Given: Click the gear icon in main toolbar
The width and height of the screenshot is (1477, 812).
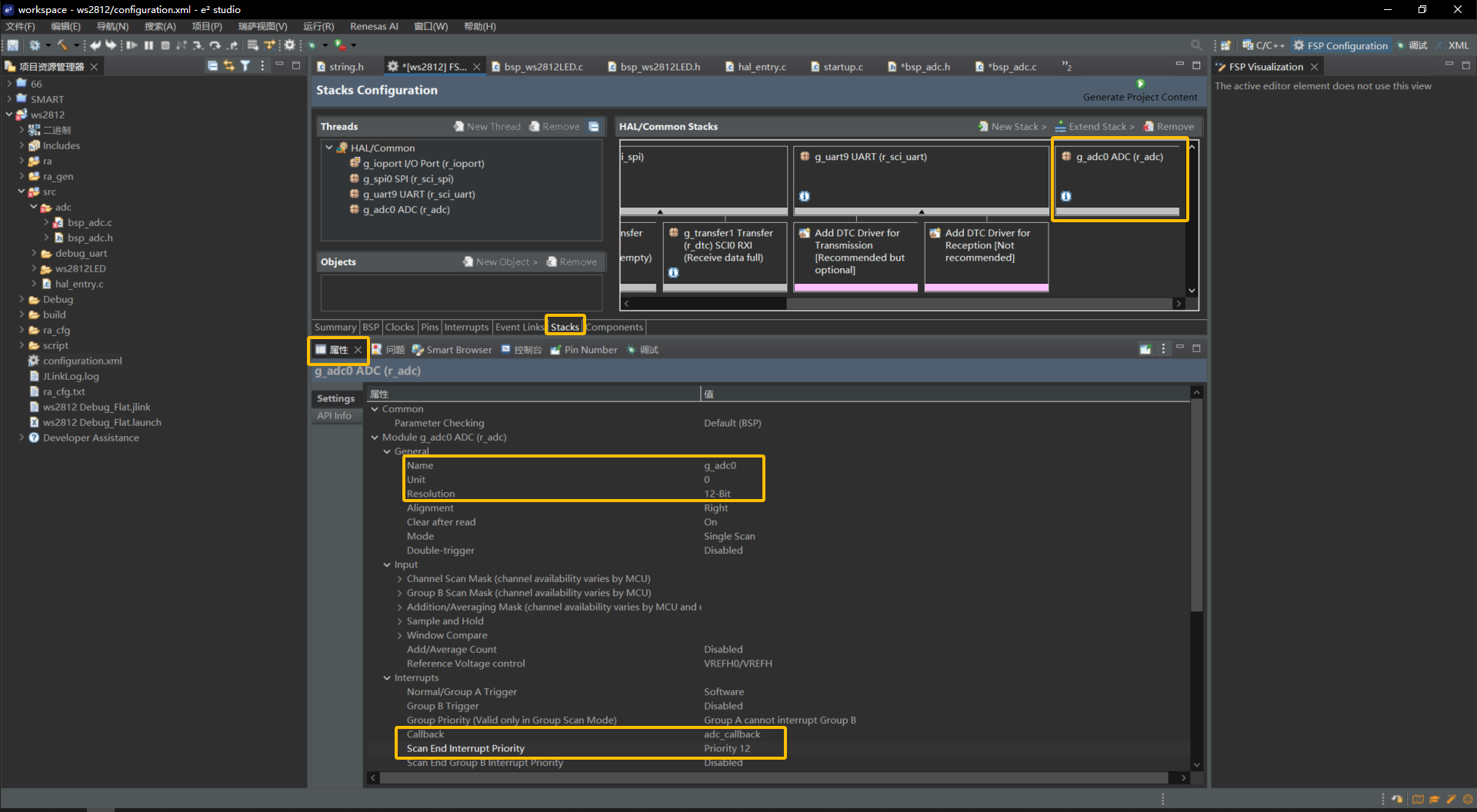Looking at the screenshot, I should click(290, 45).
